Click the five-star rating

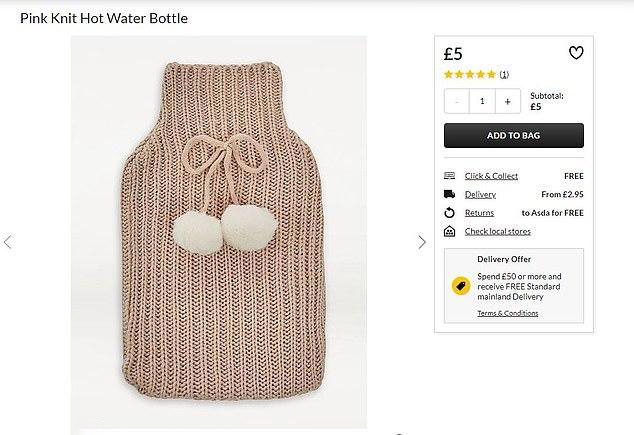(470, 74)
